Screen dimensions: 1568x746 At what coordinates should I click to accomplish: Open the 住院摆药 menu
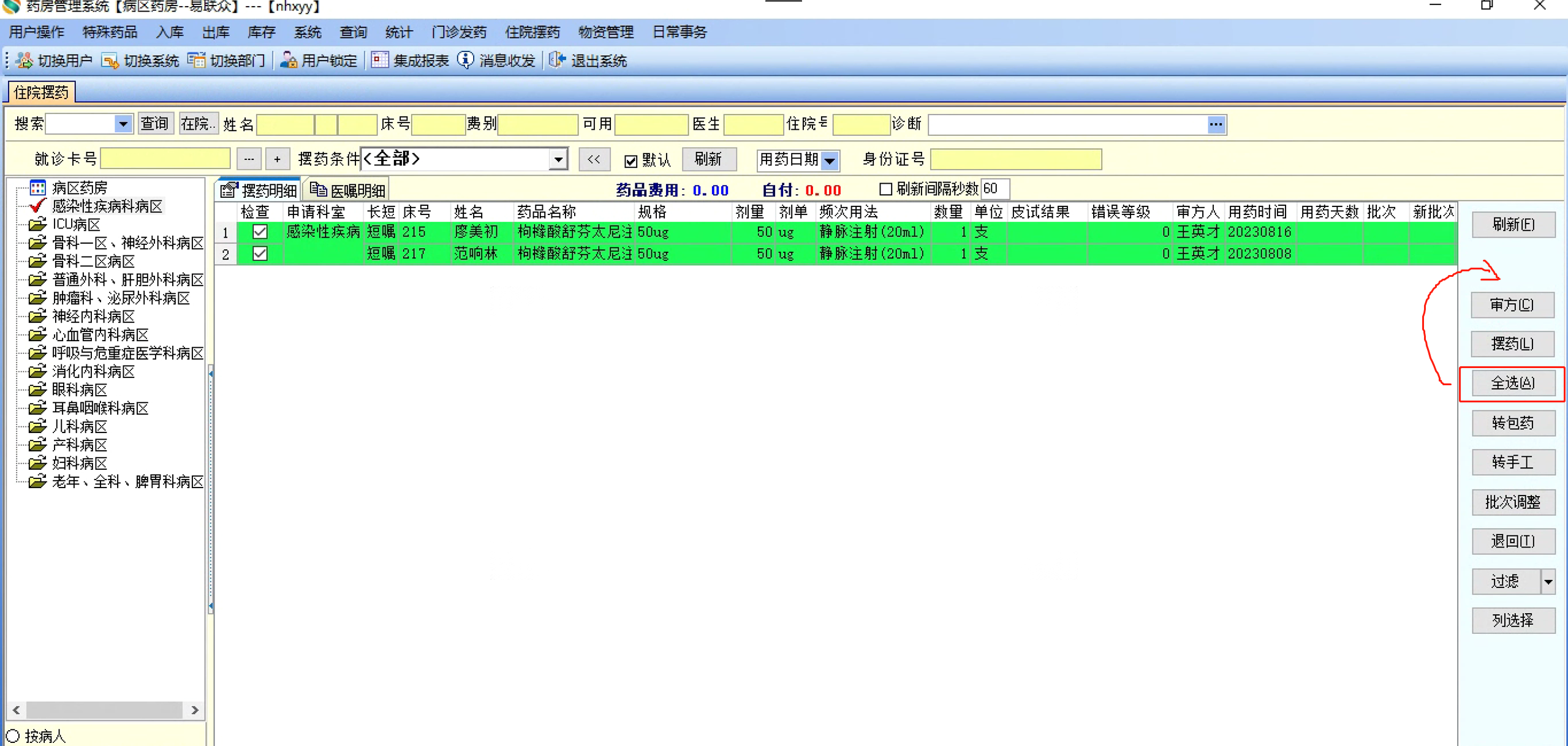click(x=532, y=32)
